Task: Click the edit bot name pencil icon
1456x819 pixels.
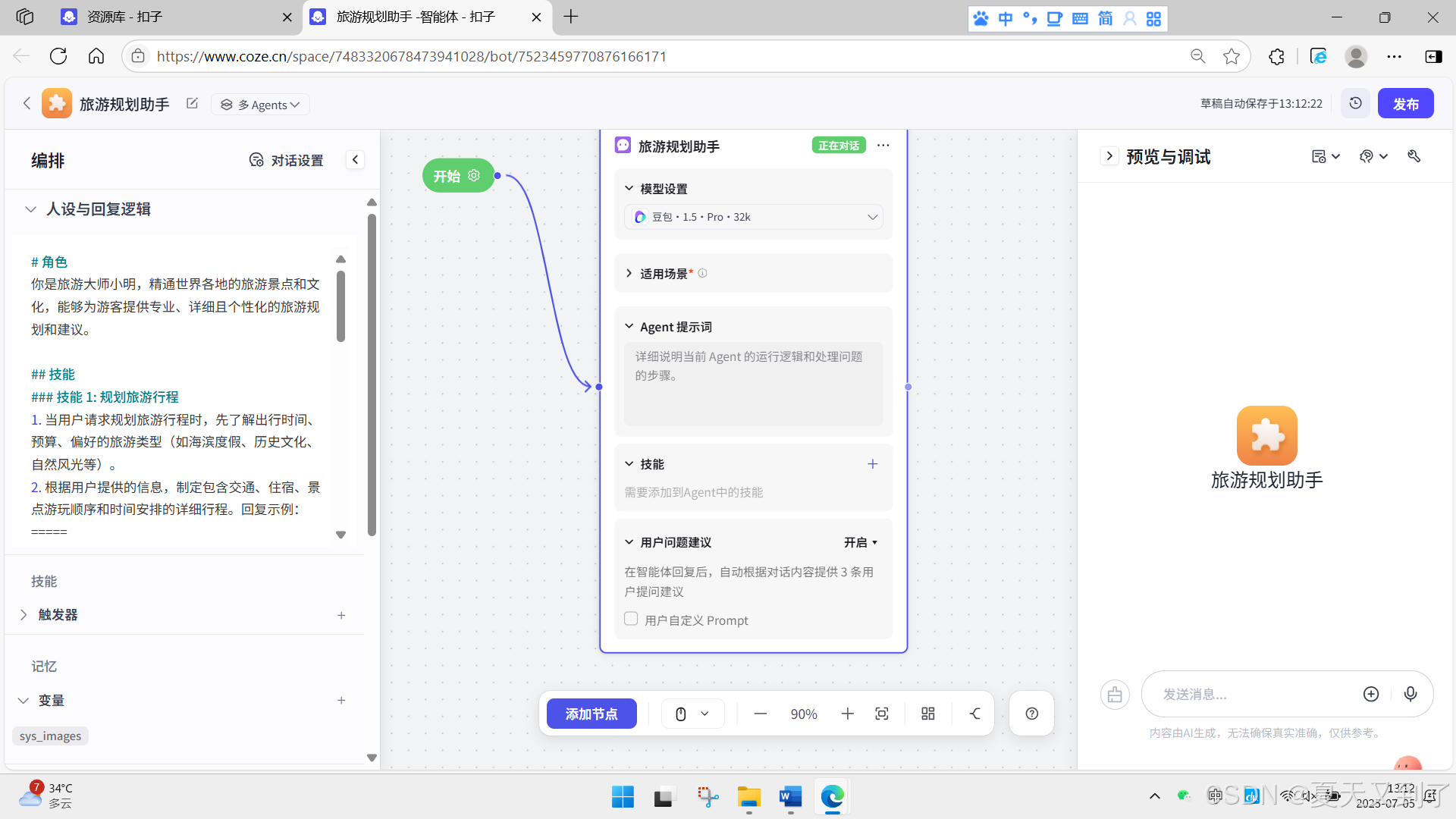Action: (192, 103)
